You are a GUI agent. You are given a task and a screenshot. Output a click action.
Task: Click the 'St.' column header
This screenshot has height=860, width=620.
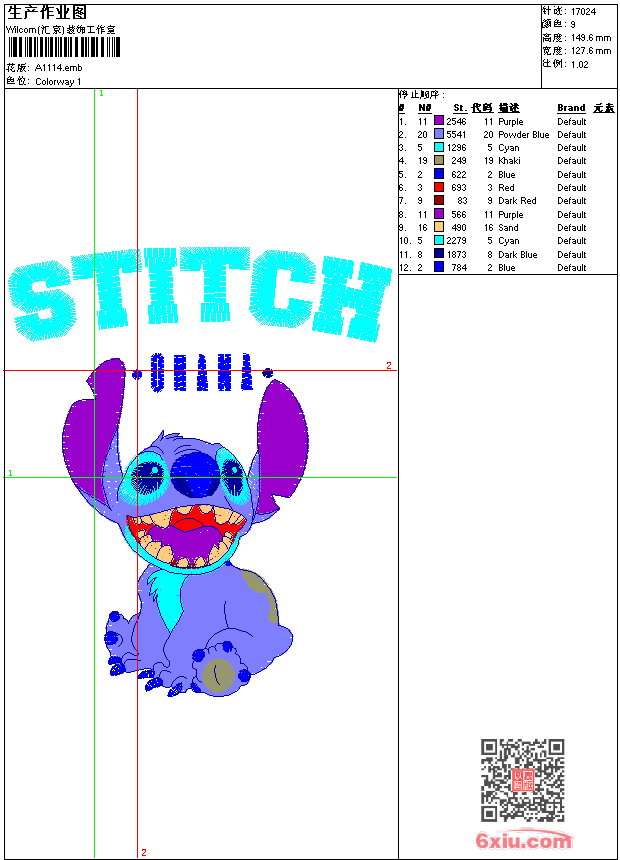click(x=460, y=108)
